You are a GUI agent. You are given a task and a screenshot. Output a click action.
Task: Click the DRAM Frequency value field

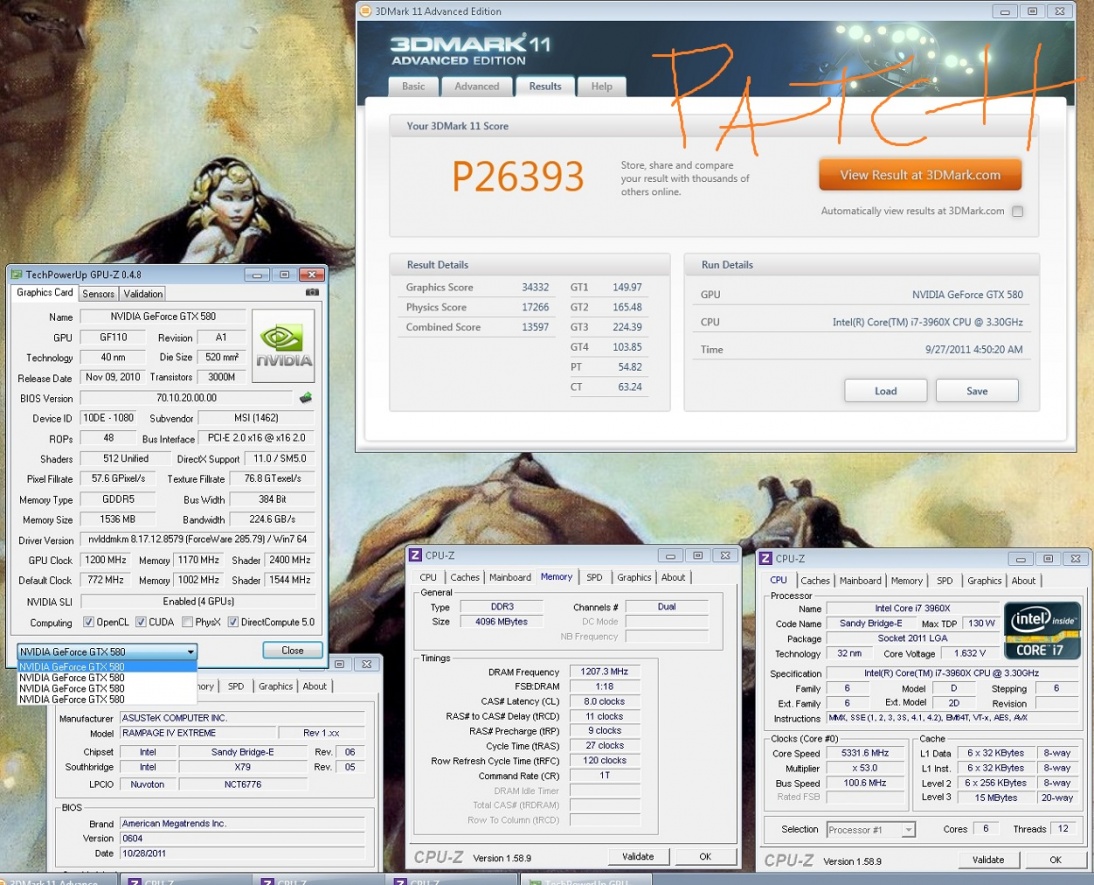pos(604,672)
